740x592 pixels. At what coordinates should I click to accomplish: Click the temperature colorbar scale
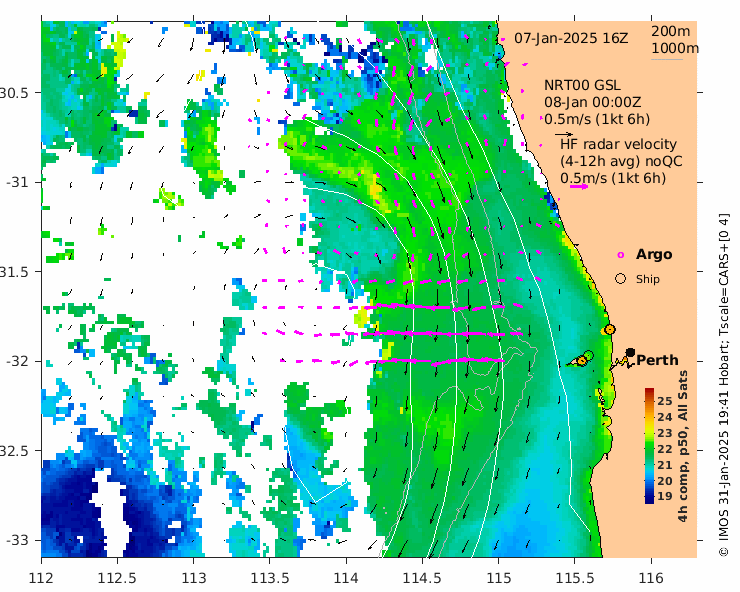(x=649, y=446)
